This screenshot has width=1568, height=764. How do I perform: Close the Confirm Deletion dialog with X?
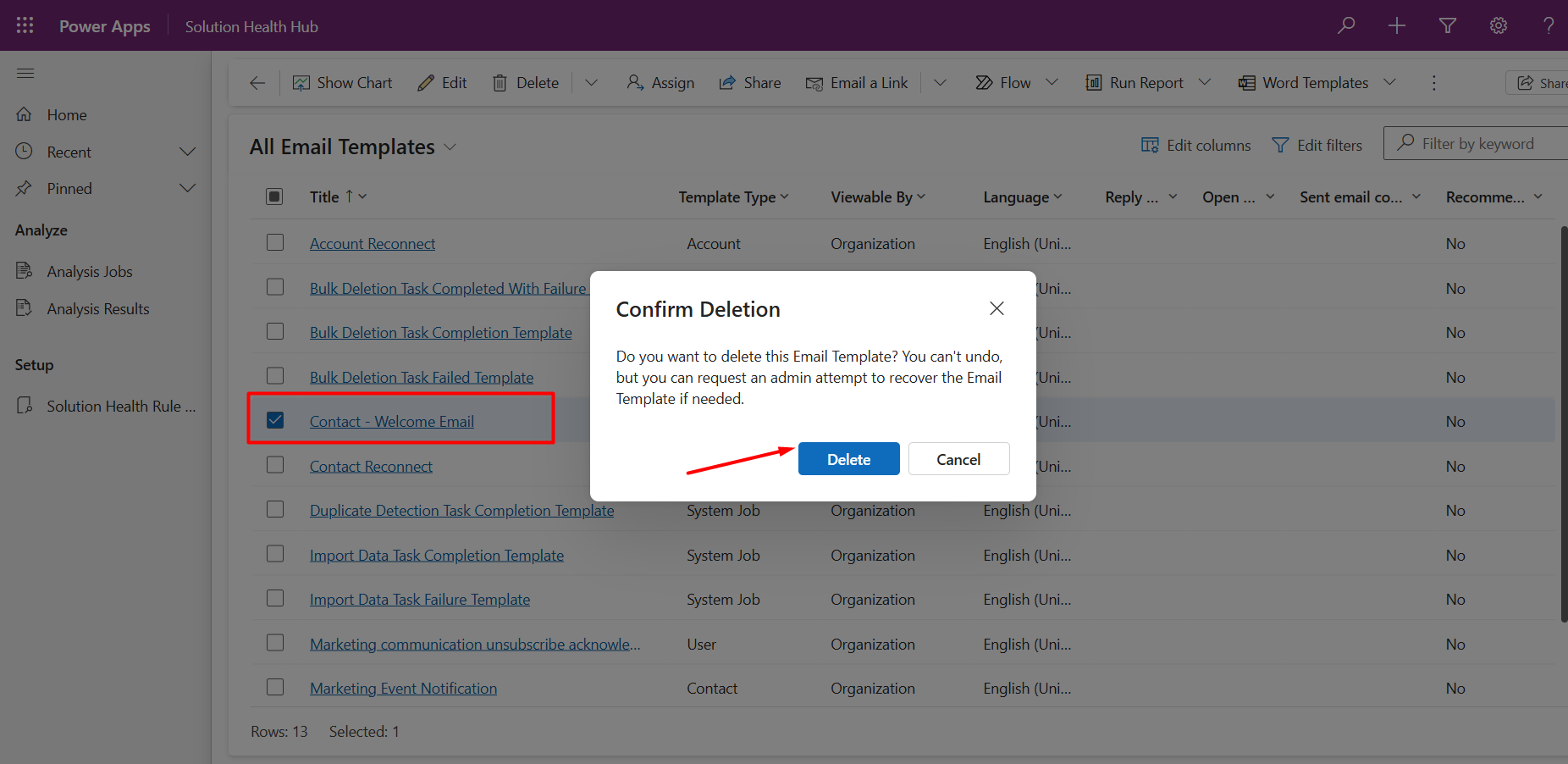click(x=997, y=308)
